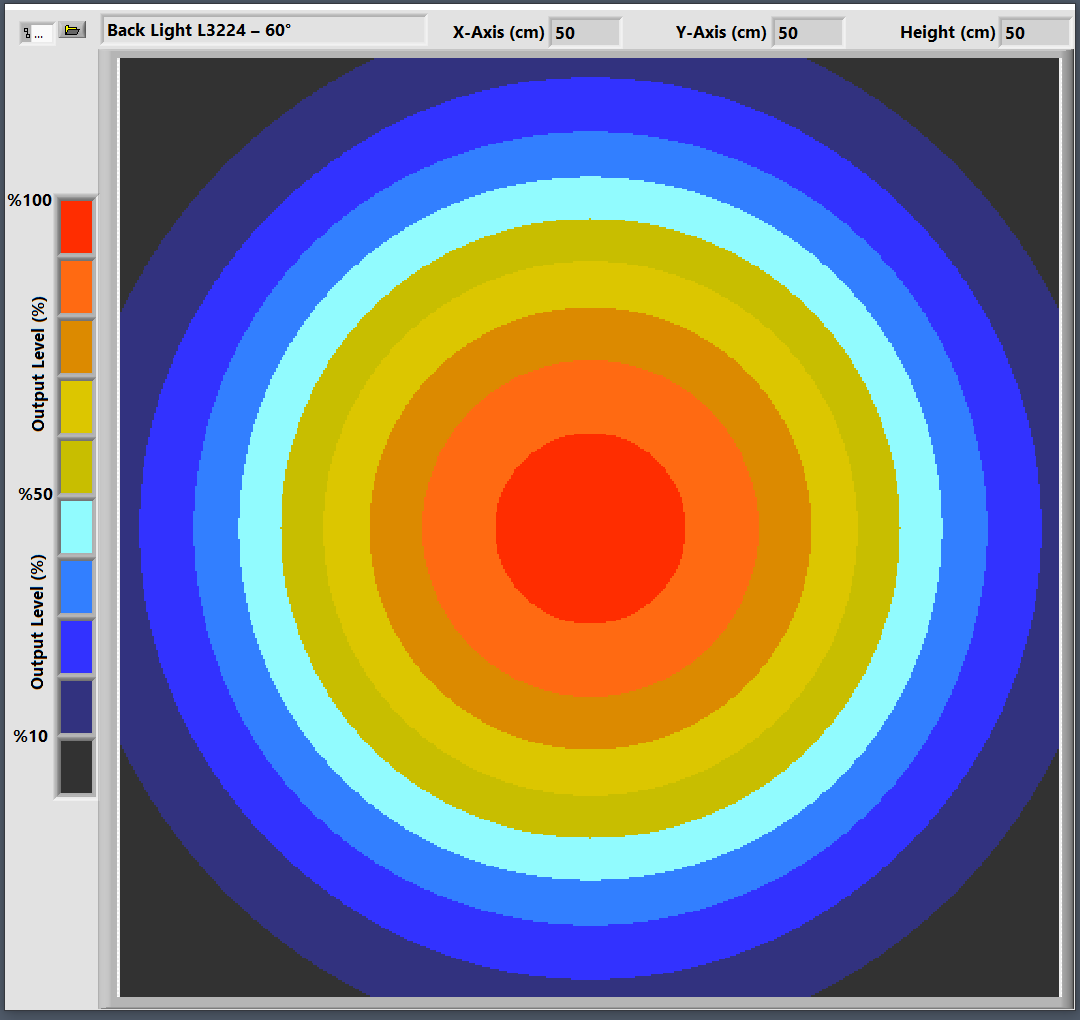Click the Back Light L3224 name field

click(x=263, y=30)
